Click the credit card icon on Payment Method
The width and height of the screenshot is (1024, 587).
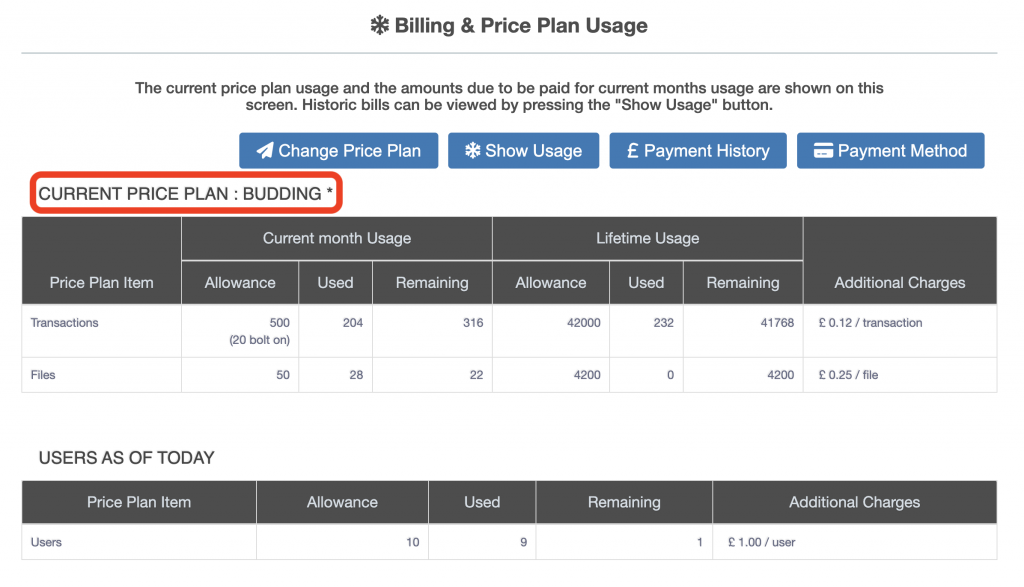click(x=824, y=151)
